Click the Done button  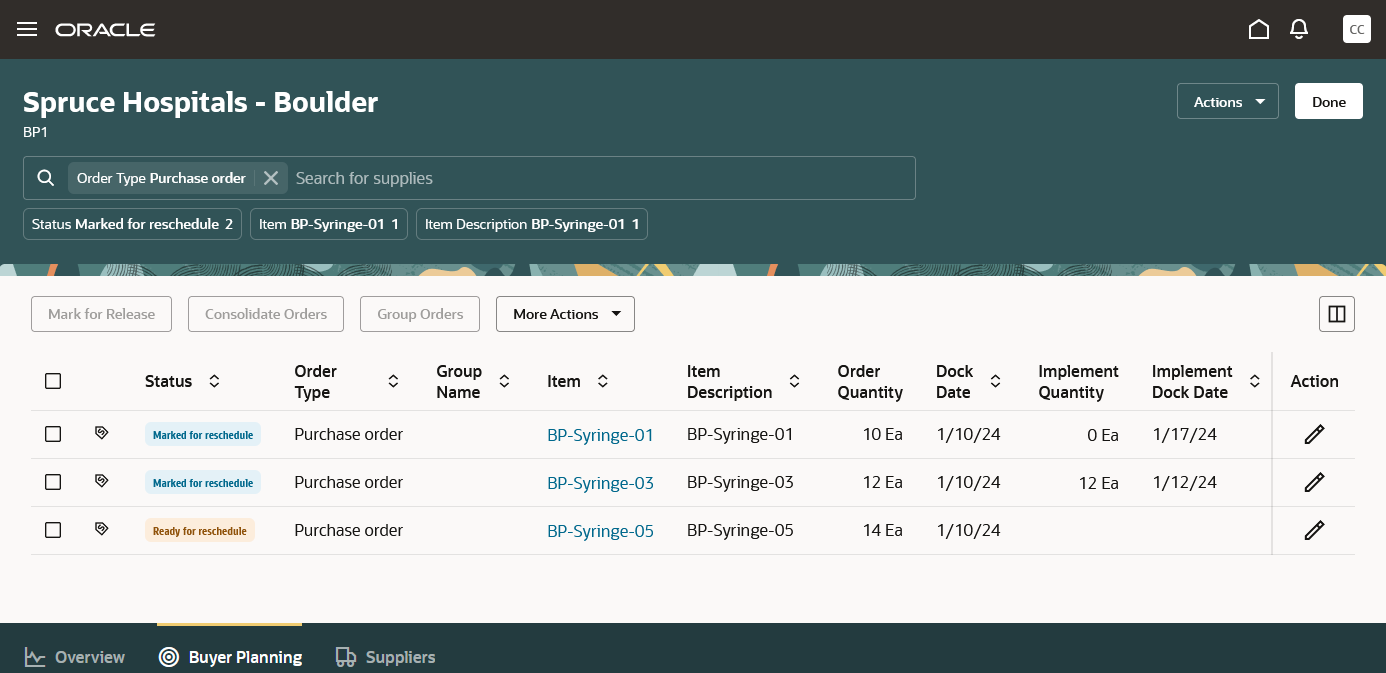[1328, 101]
